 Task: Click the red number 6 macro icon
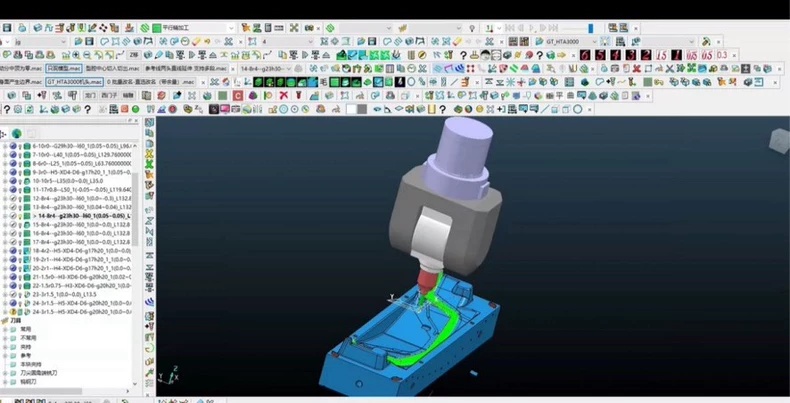(584, 55)
